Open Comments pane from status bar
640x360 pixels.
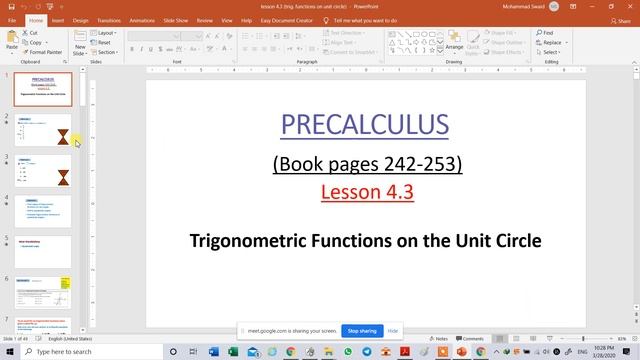pos(470,339)
